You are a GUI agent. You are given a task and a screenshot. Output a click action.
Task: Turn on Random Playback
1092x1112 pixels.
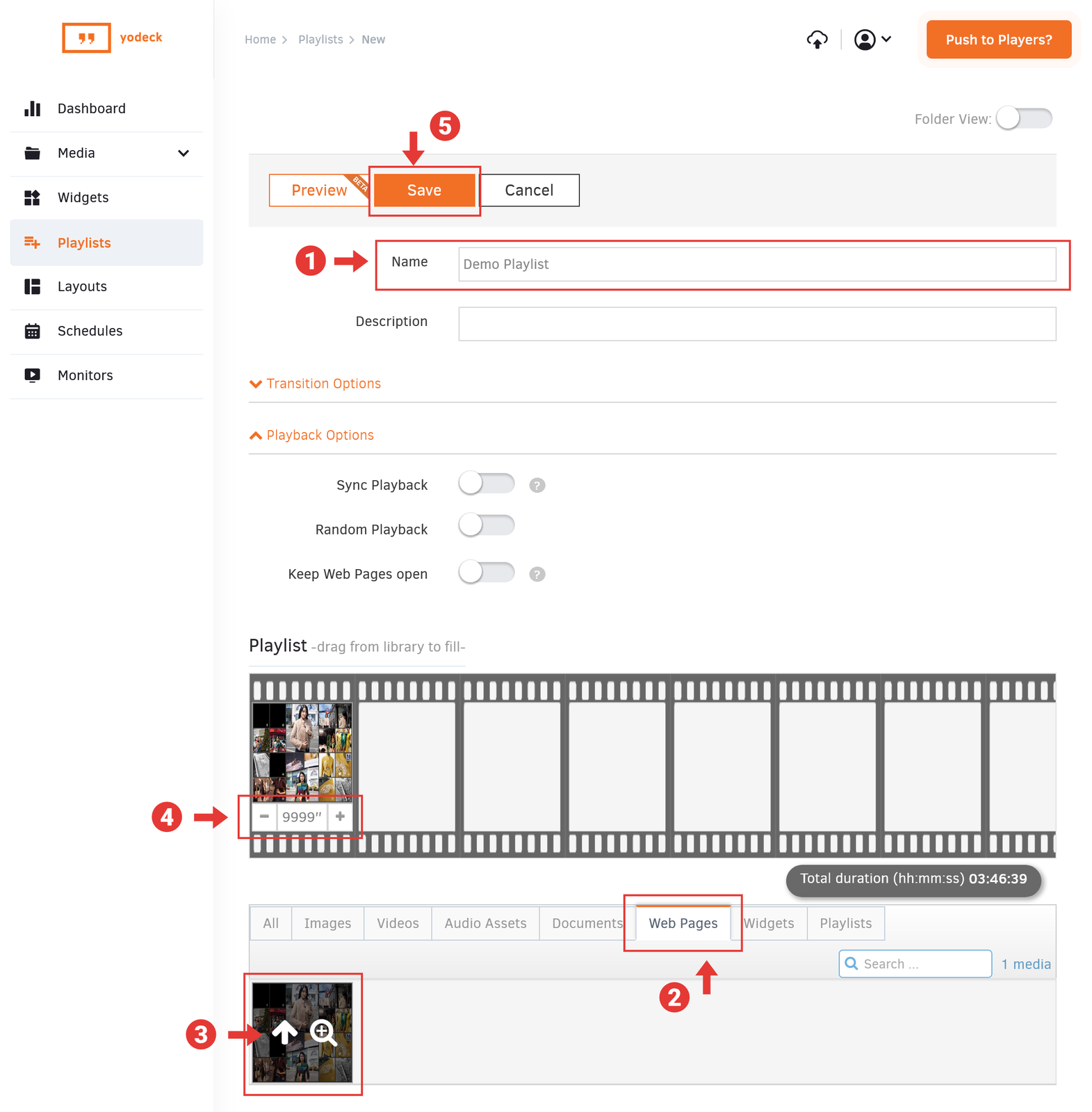(486, 525)
